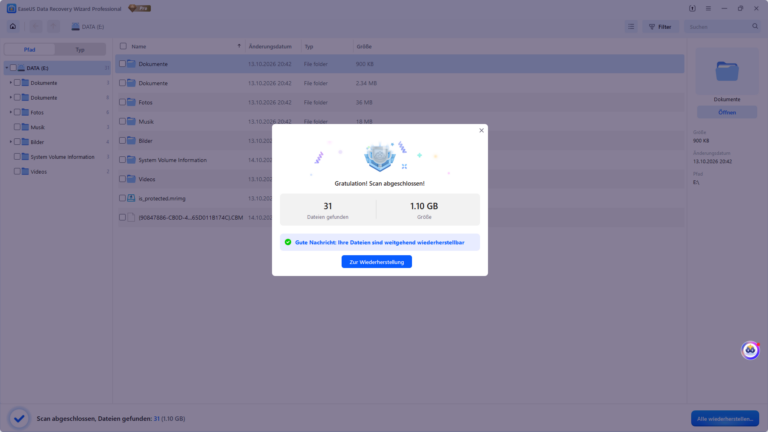Toggle the select-all checkbox in header

tap(123, 46)
